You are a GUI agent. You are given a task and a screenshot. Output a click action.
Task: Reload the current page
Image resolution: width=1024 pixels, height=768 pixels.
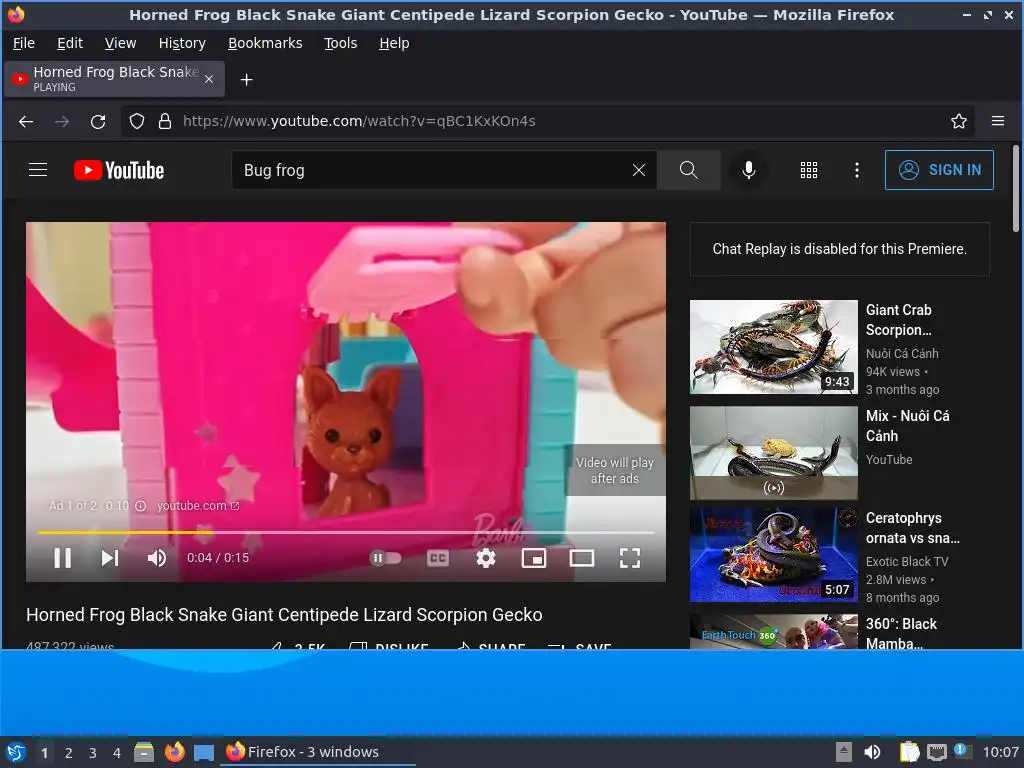98,121
